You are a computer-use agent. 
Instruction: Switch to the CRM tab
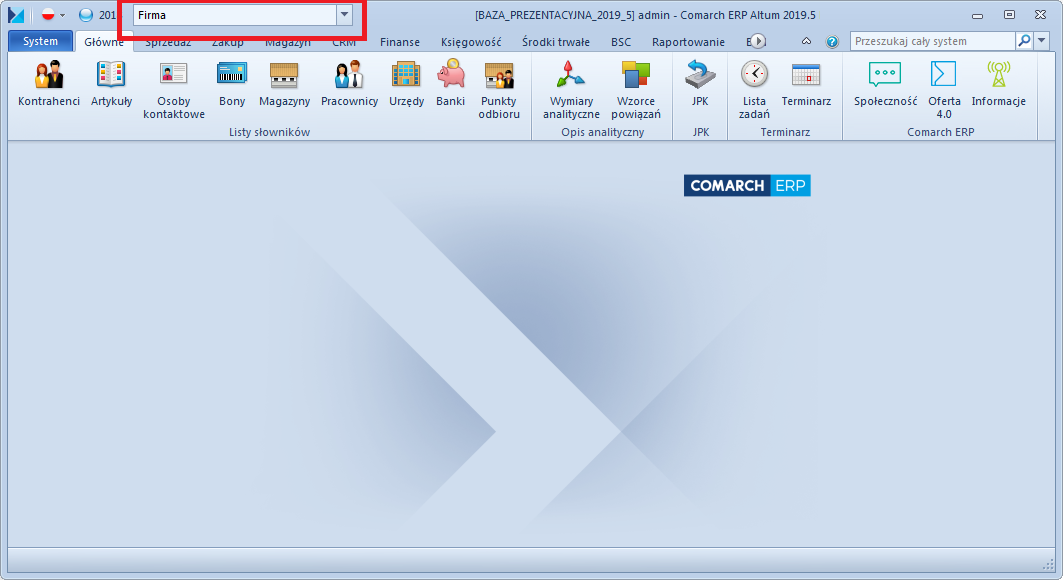click(x=344, y=42)
